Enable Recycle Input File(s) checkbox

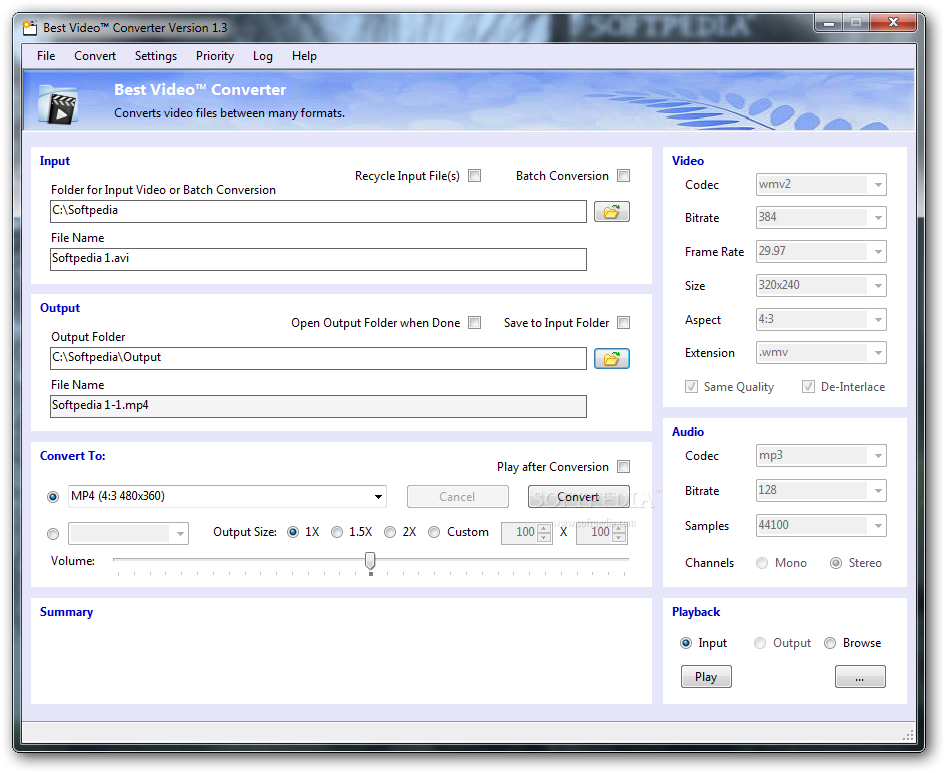[475, 176]
